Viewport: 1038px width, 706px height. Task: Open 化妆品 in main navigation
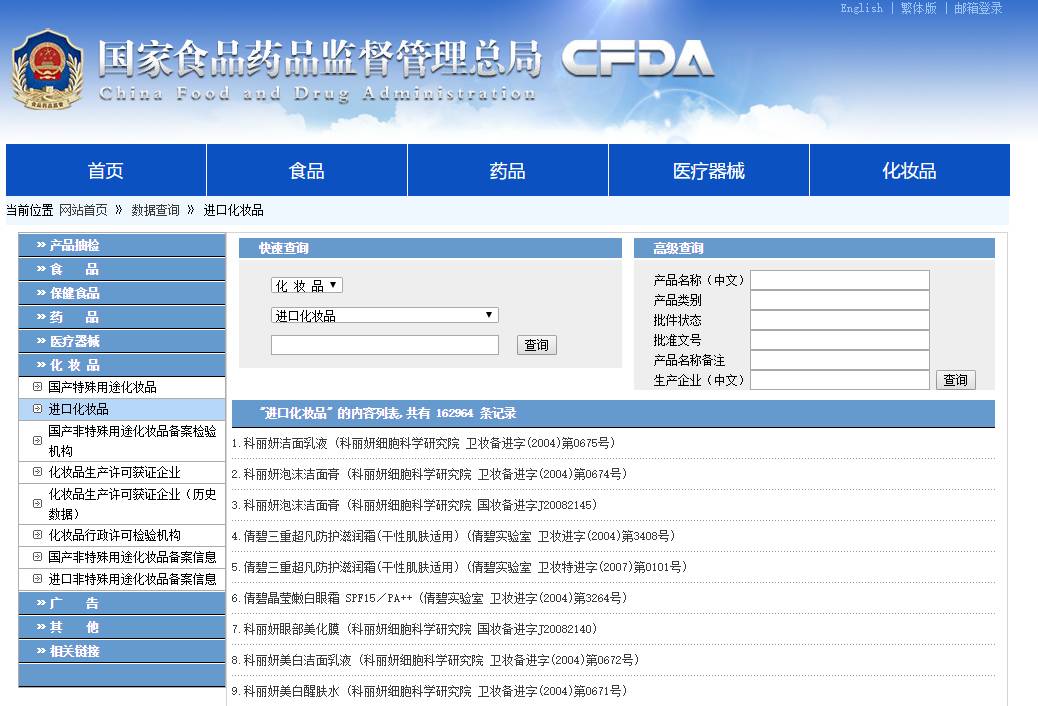coord(910,170)
